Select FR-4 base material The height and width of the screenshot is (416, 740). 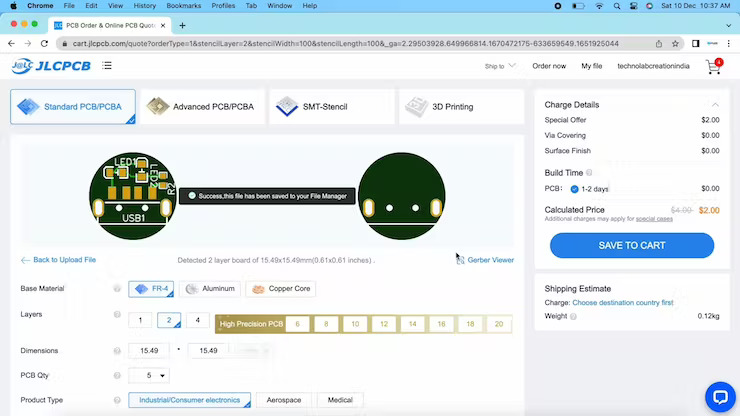tap(151, 289)
